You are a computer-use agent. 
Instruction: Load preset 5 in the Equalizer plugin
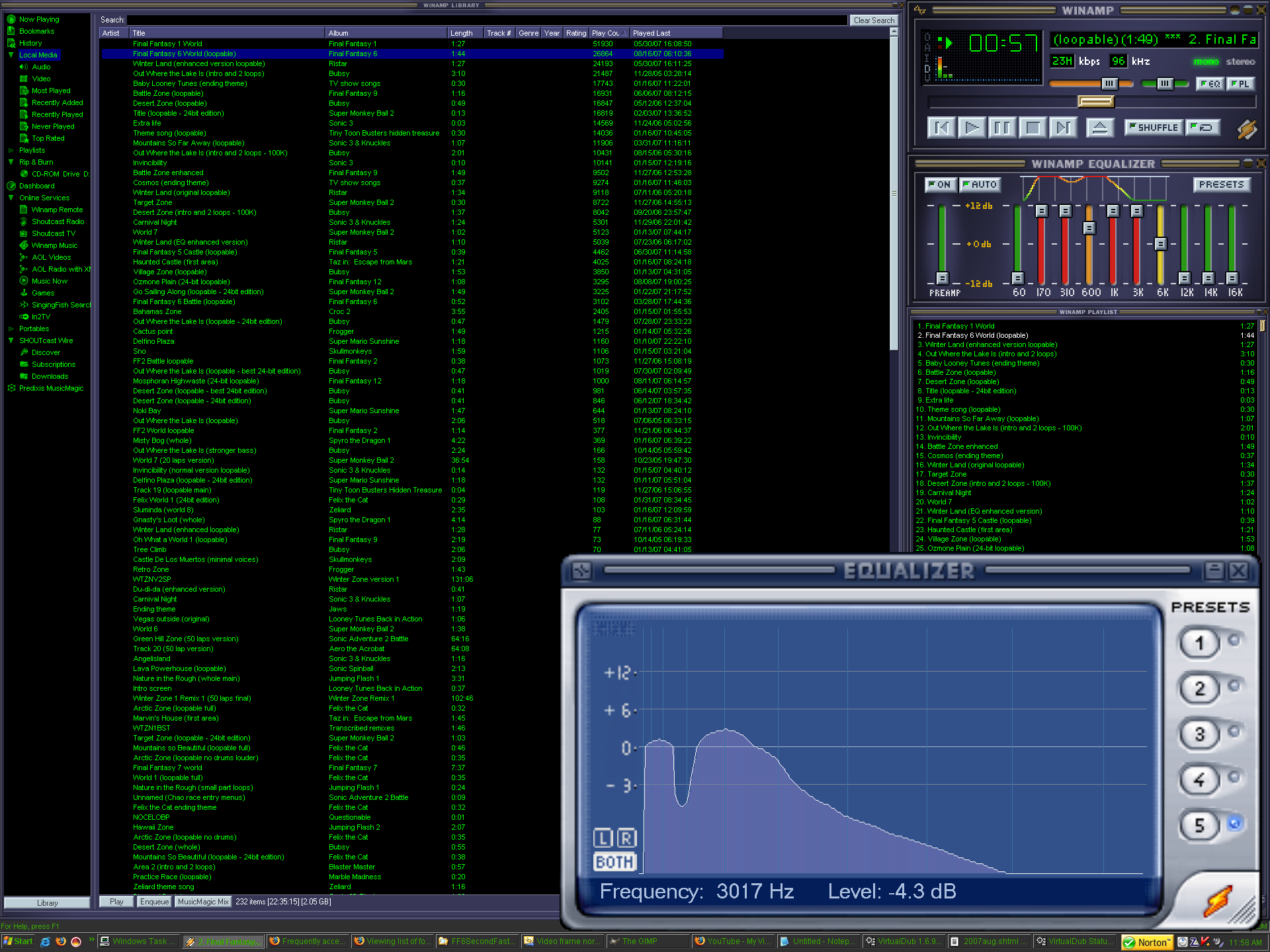[x=1199, y=825]
